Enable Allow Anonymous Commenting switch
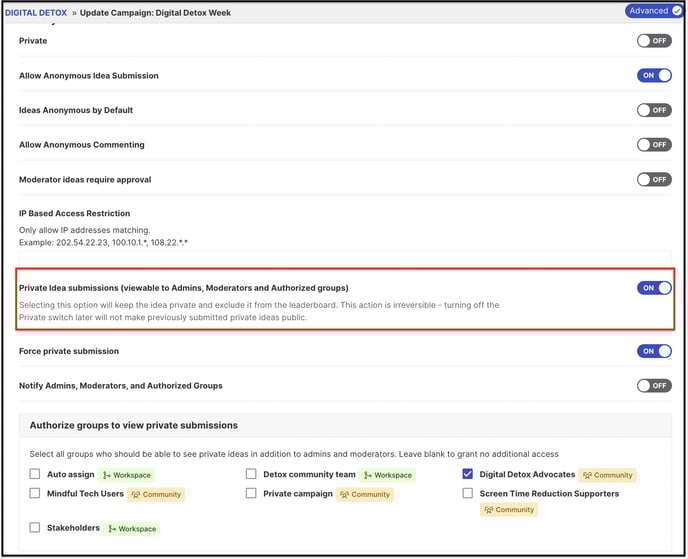Image resolution: width=688 pixels, height=559 pixels. tap(654, 145)
